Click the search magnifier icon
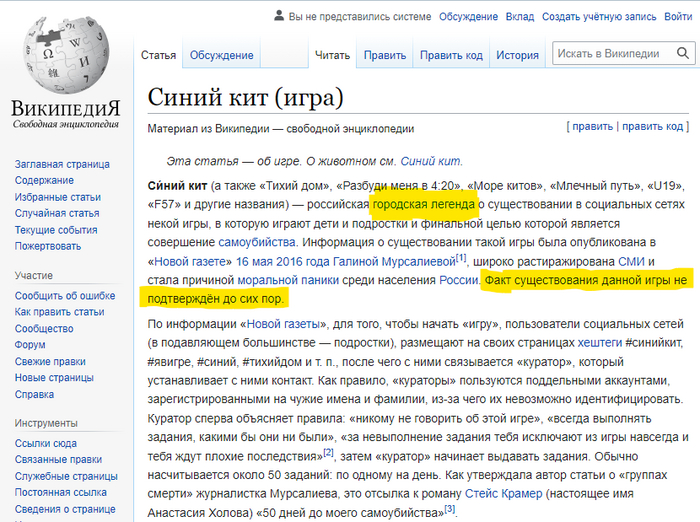The height and width of the screenshot is (522, 700). (683, 53)
